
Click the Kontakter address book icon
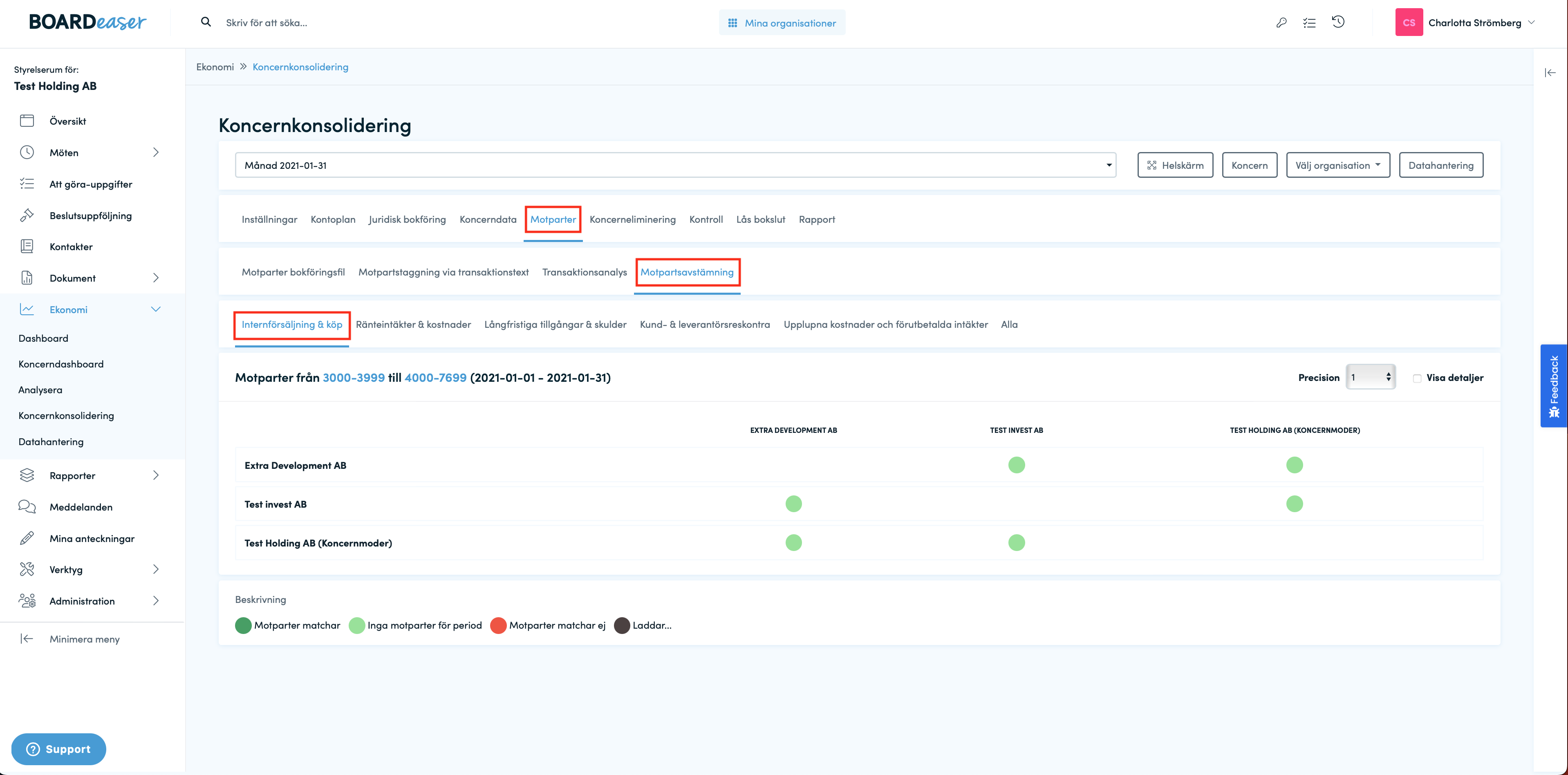(x=27, y=246)
